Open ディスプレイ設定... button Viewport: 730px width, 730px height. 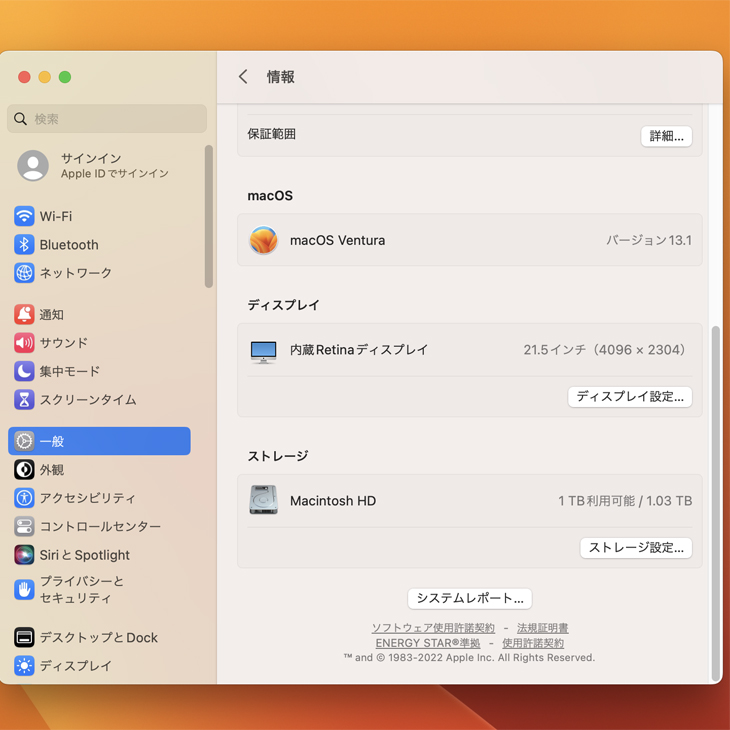click(629, 397)
